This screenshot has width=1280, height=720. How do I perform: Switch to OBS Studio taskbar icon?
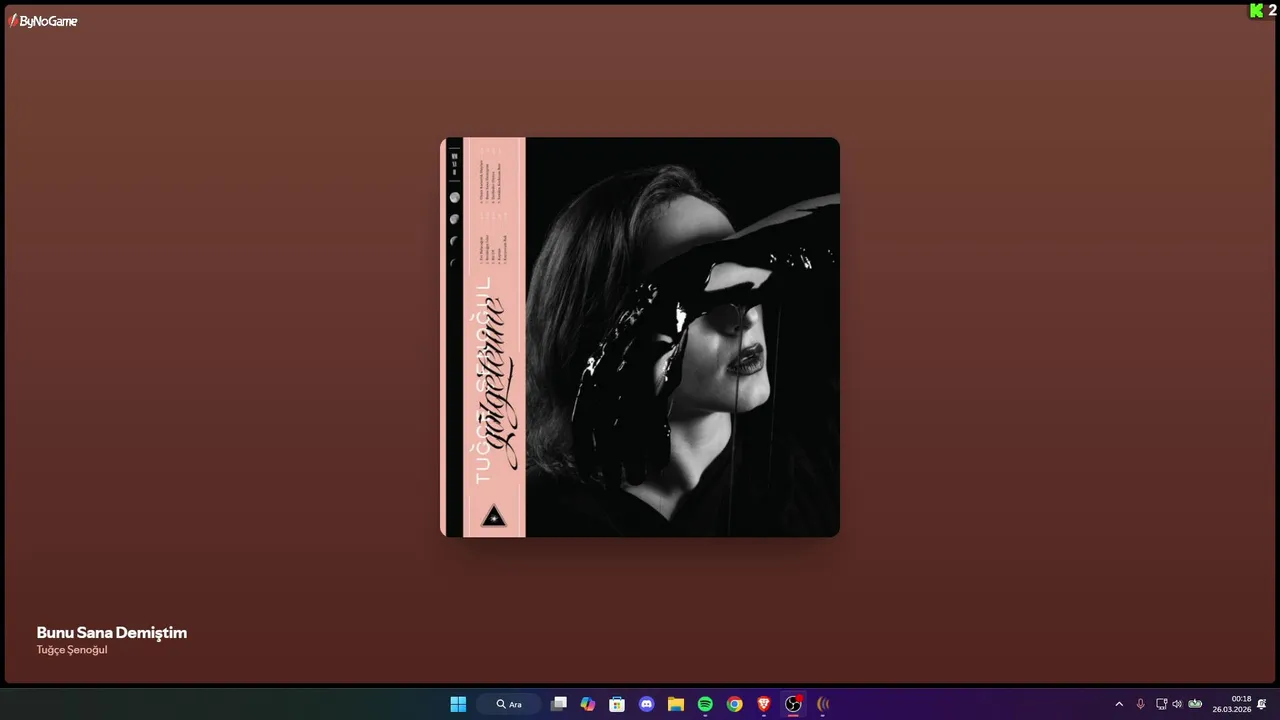click(x=793, y=704)
